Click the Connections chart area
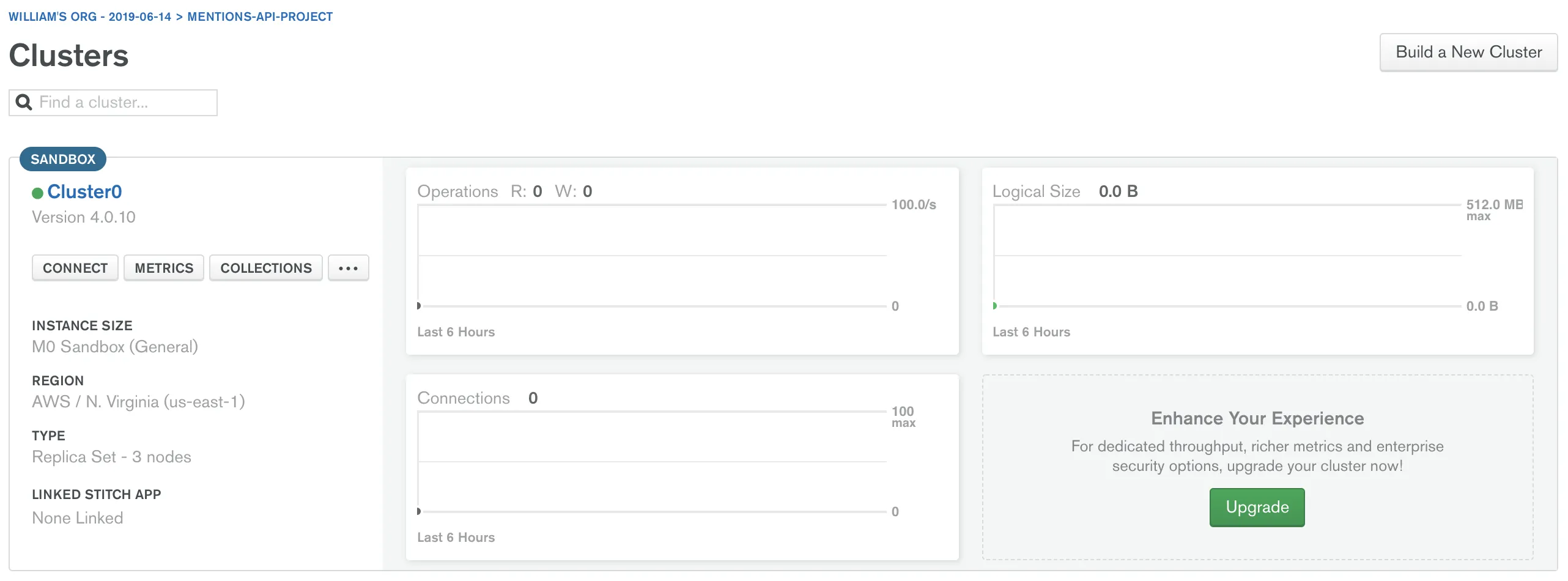The height and width of the screenshot is (581, 1568). click(652, 462)
